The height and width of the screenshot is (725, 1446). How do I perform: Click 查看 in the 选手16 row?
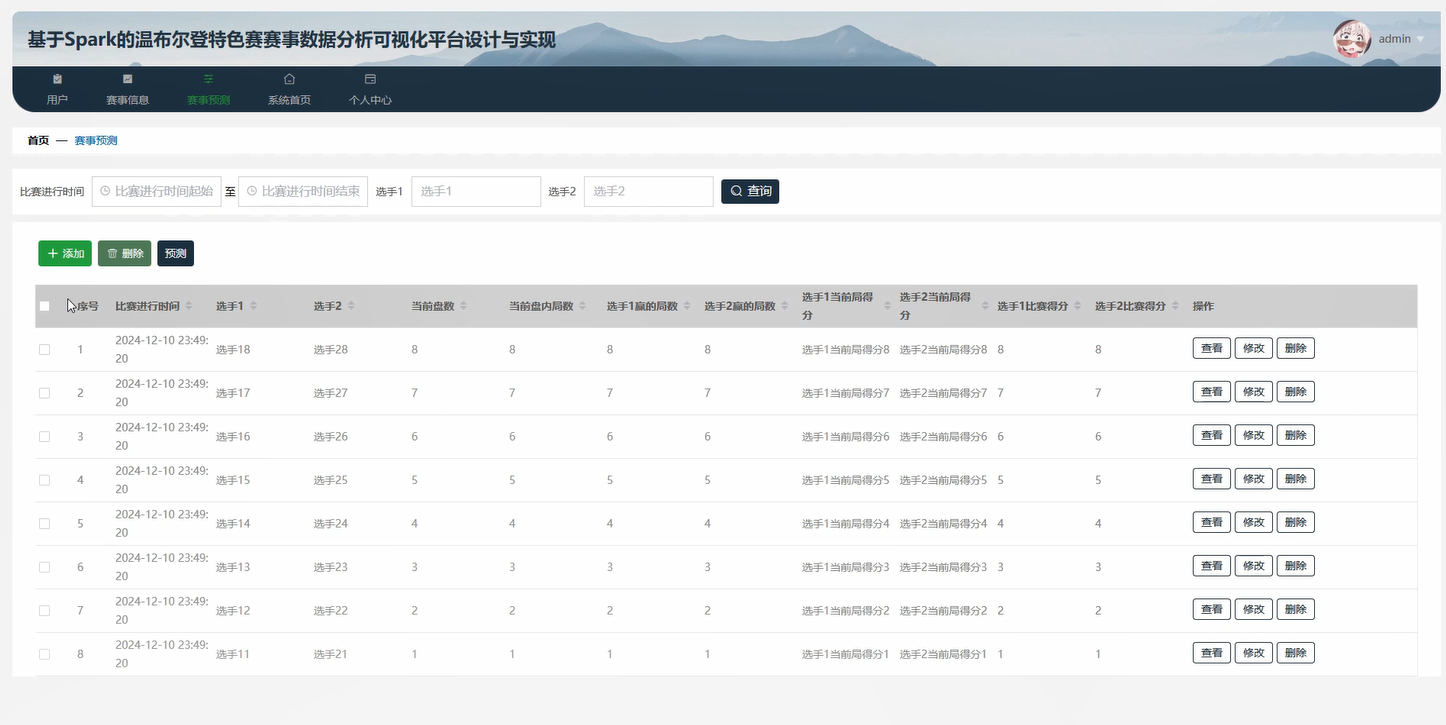[x=1212, y=435]
